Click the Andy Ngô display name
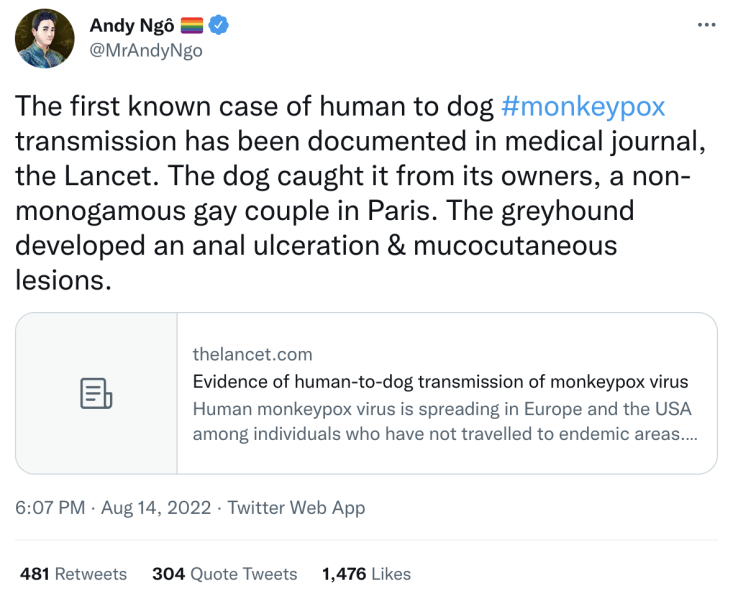The image size is (738, 604). pyautogui.click(x=132, y=25)
